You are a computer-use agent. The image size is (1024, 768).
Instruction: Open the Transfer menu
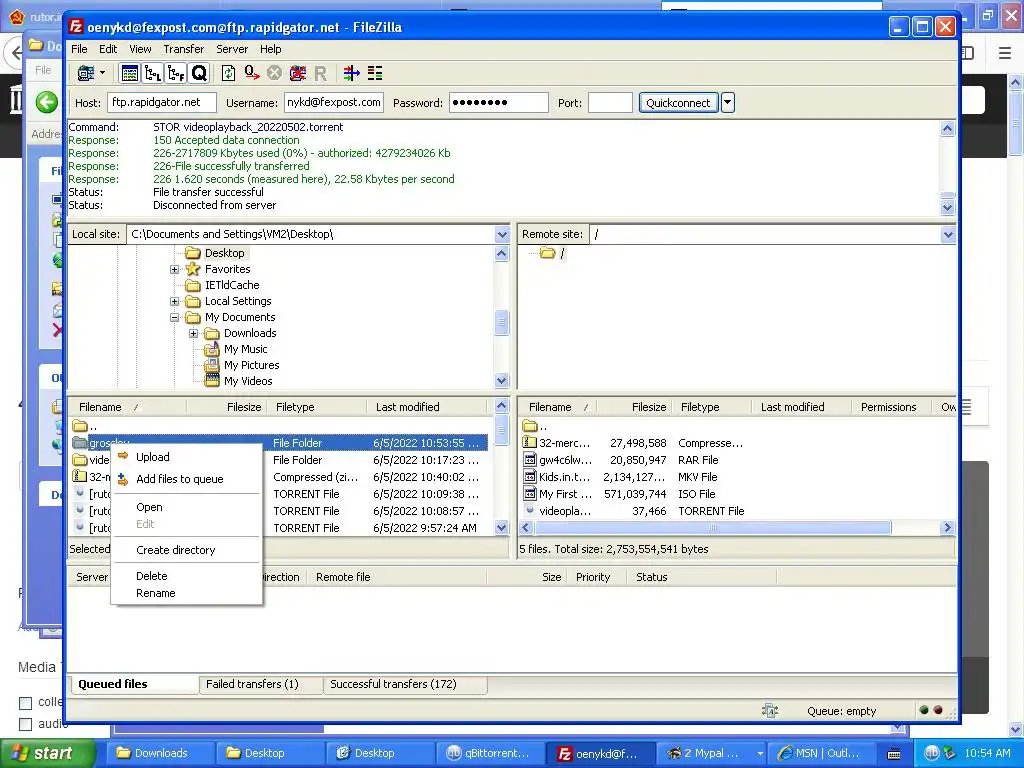click(x=184, y=49)
